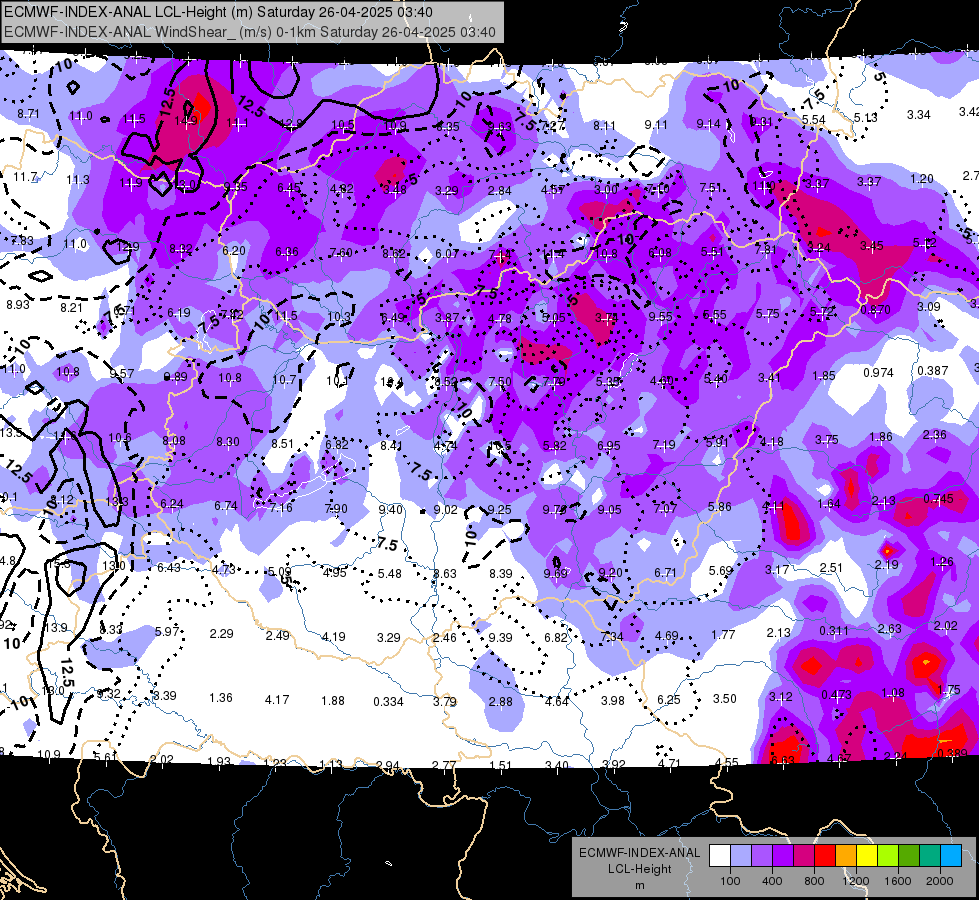Click the wind shear value 6.25

[668, 700]
